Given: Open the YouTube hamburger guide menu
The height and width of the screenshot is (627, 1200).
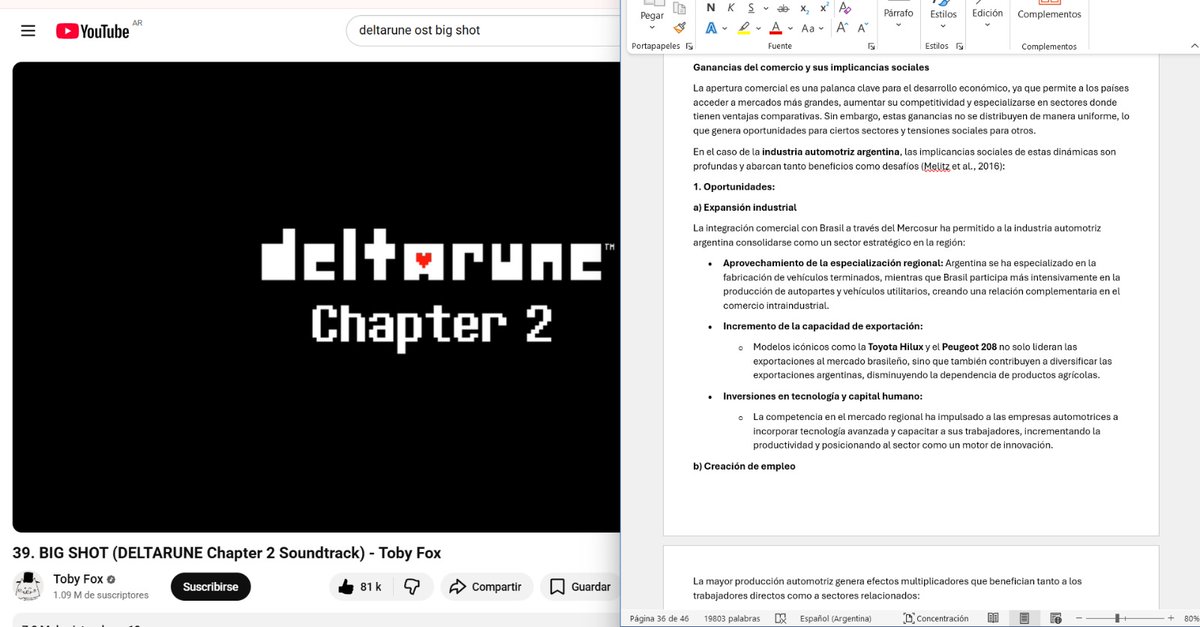Looking at the screenshot, I should tap(28, 31).
